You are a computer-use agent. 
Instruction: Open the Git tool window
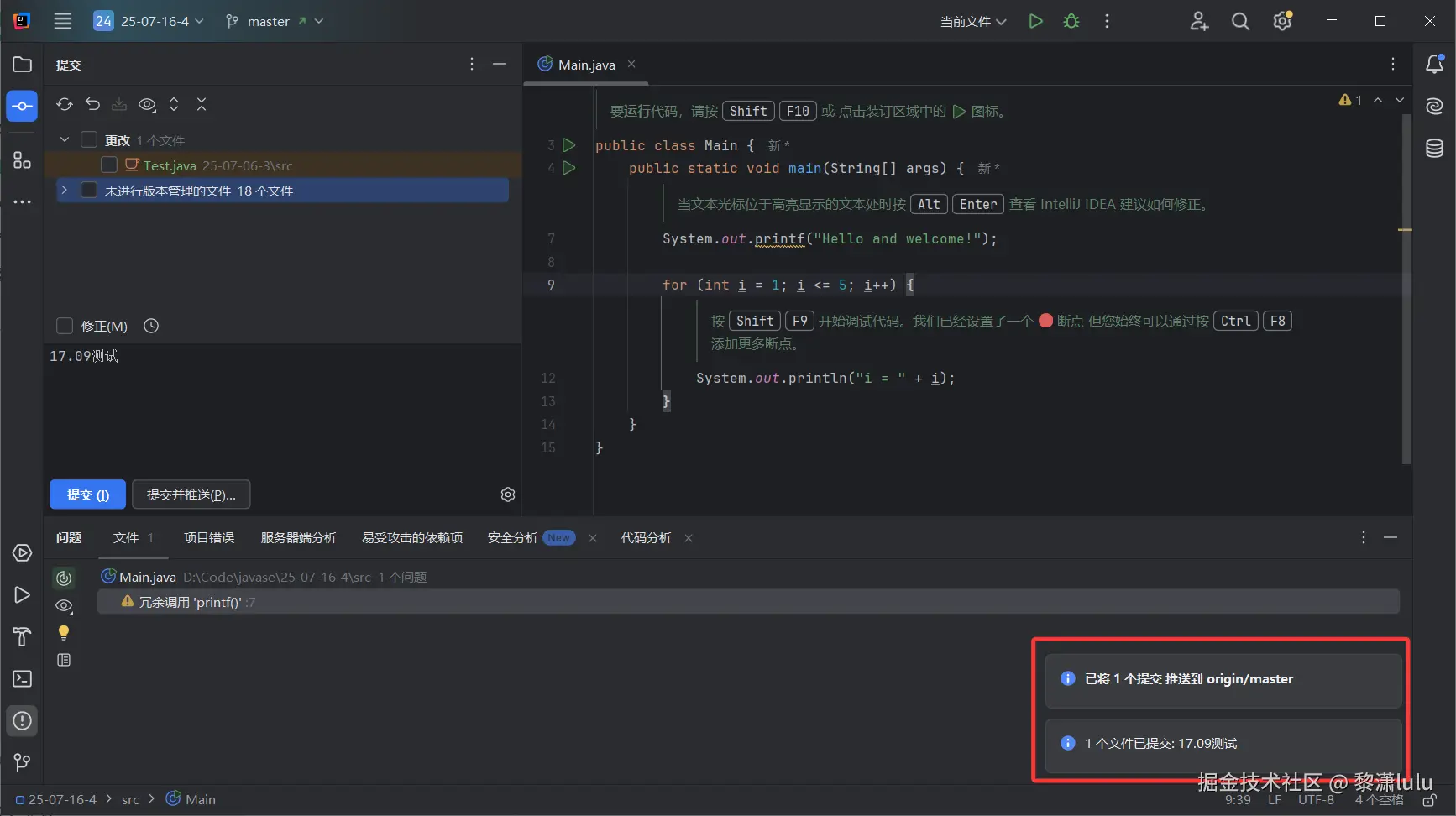pos(22,761)
